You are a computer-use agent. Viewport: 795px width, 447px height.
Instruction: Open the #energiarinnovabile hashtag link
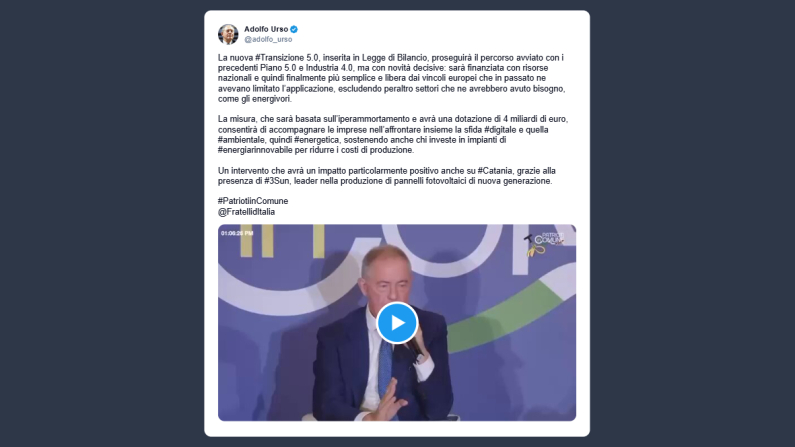[255, 150]
